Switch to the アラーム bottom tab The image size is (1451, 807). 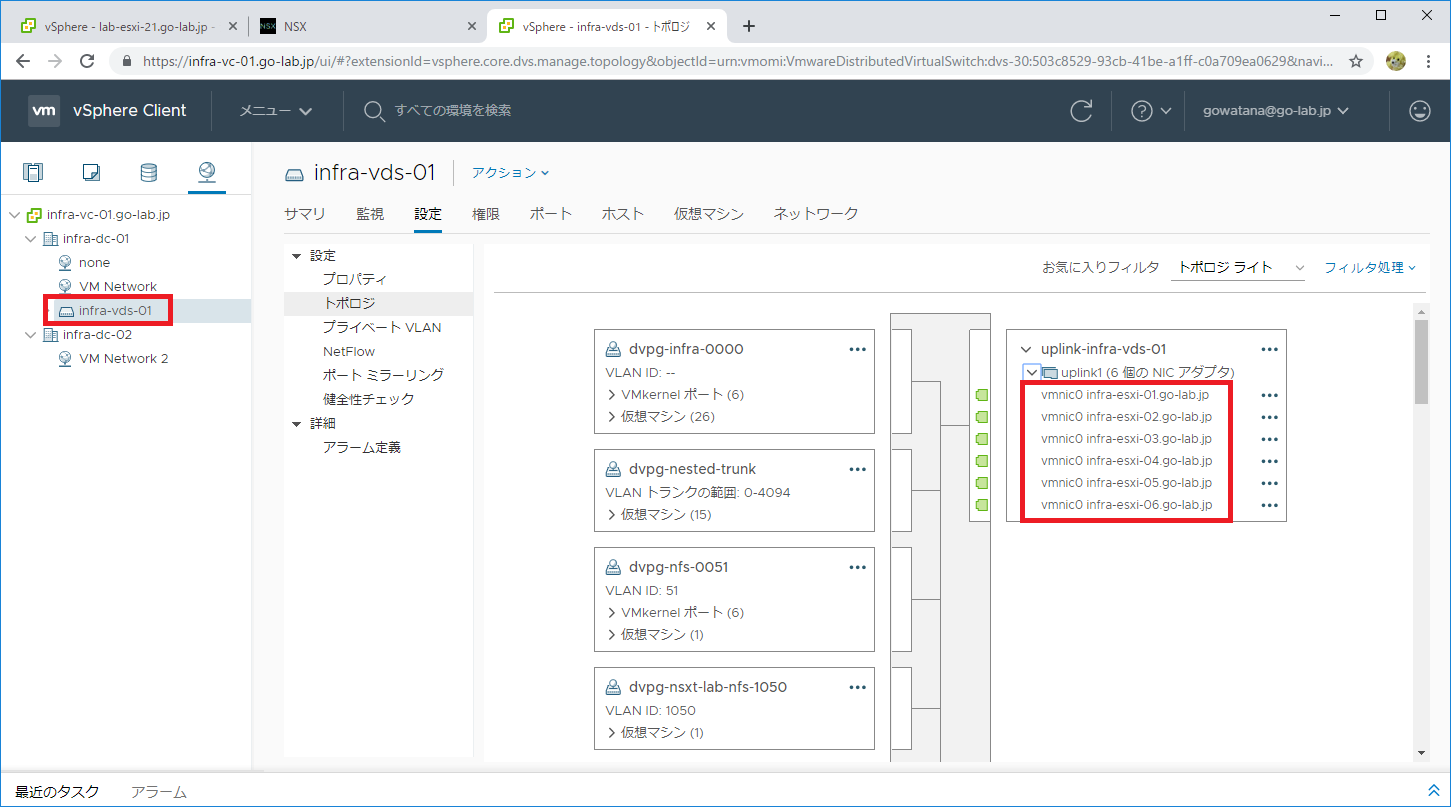[159, 792]
